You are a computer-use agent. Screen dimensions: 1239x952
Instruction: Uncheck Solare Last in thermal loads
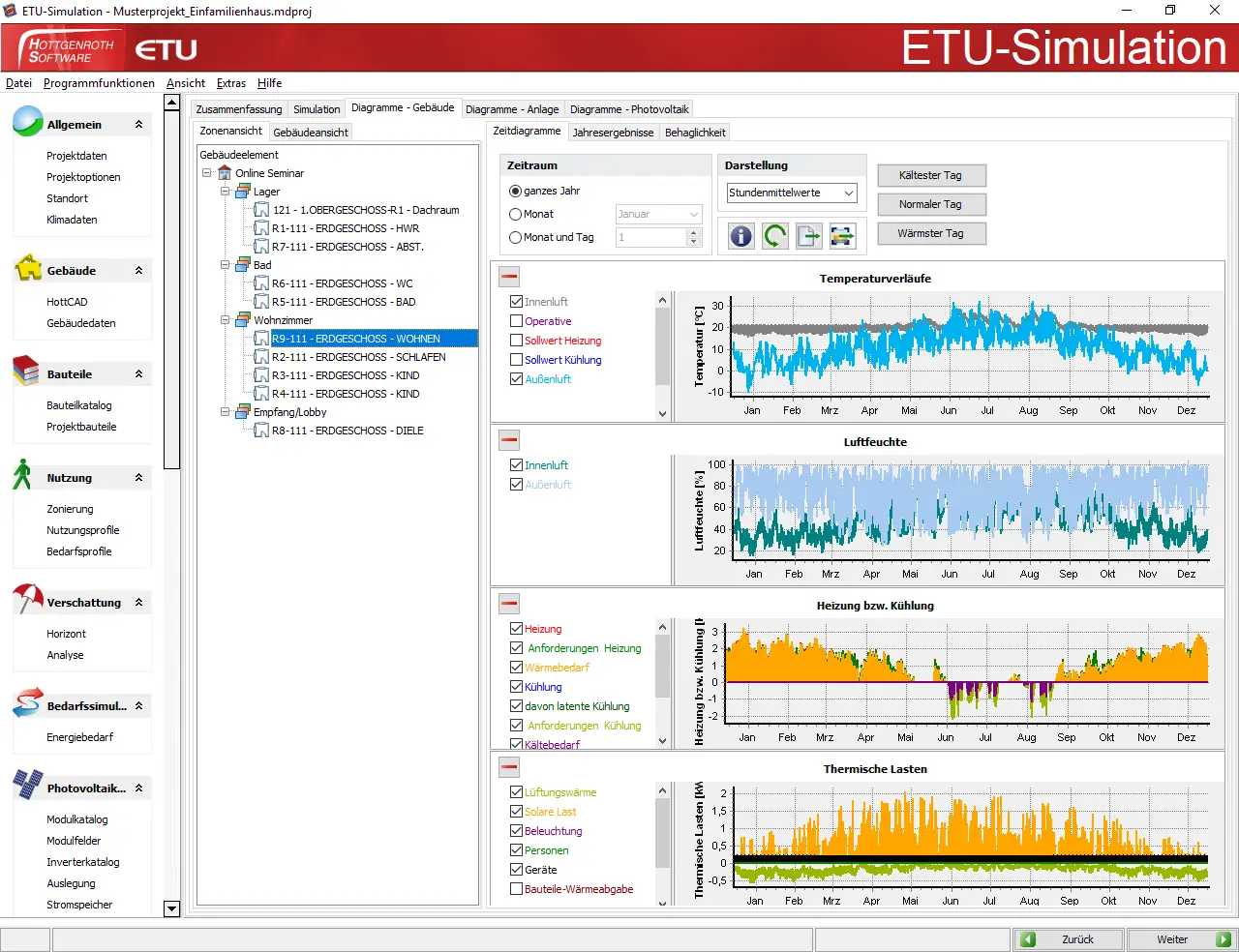517,812
